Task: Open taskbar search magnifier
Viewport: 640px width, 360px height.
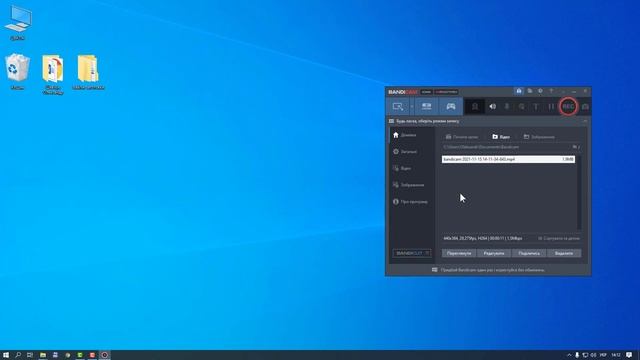Action: pyautogui.click(x=18, y=355)
